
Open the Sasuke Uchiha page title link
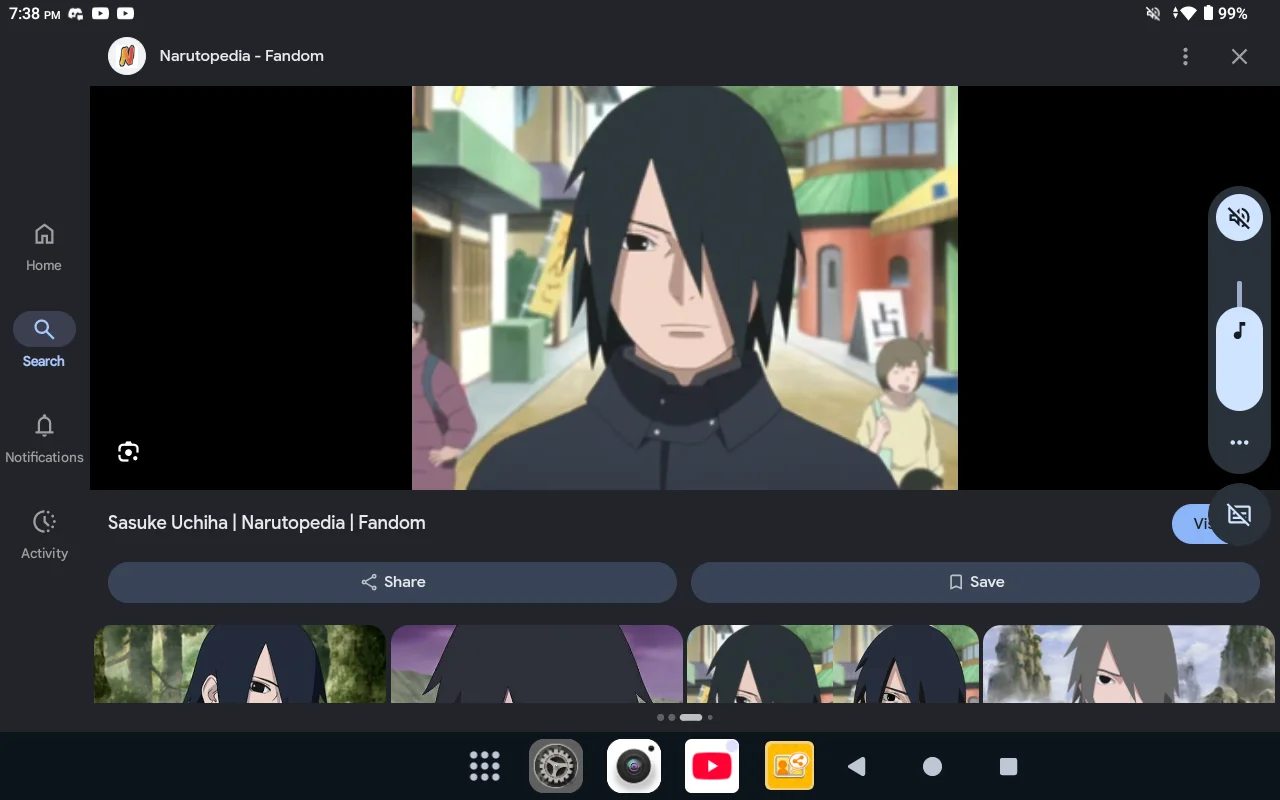point(267,522)
